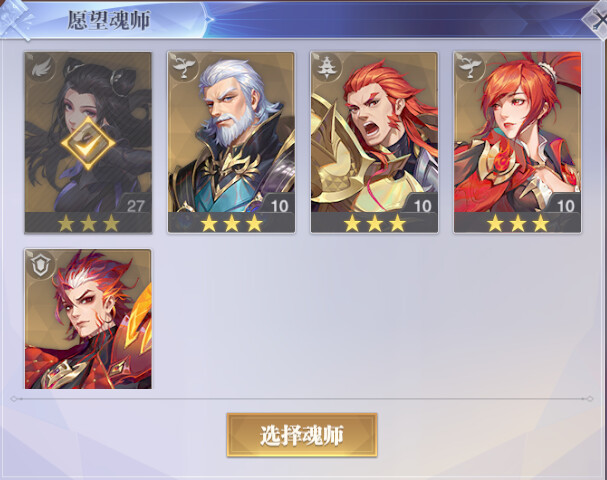Close the 愿望魂师 dialog with the X
Screen dimensions: 607x480
(598, 21)
